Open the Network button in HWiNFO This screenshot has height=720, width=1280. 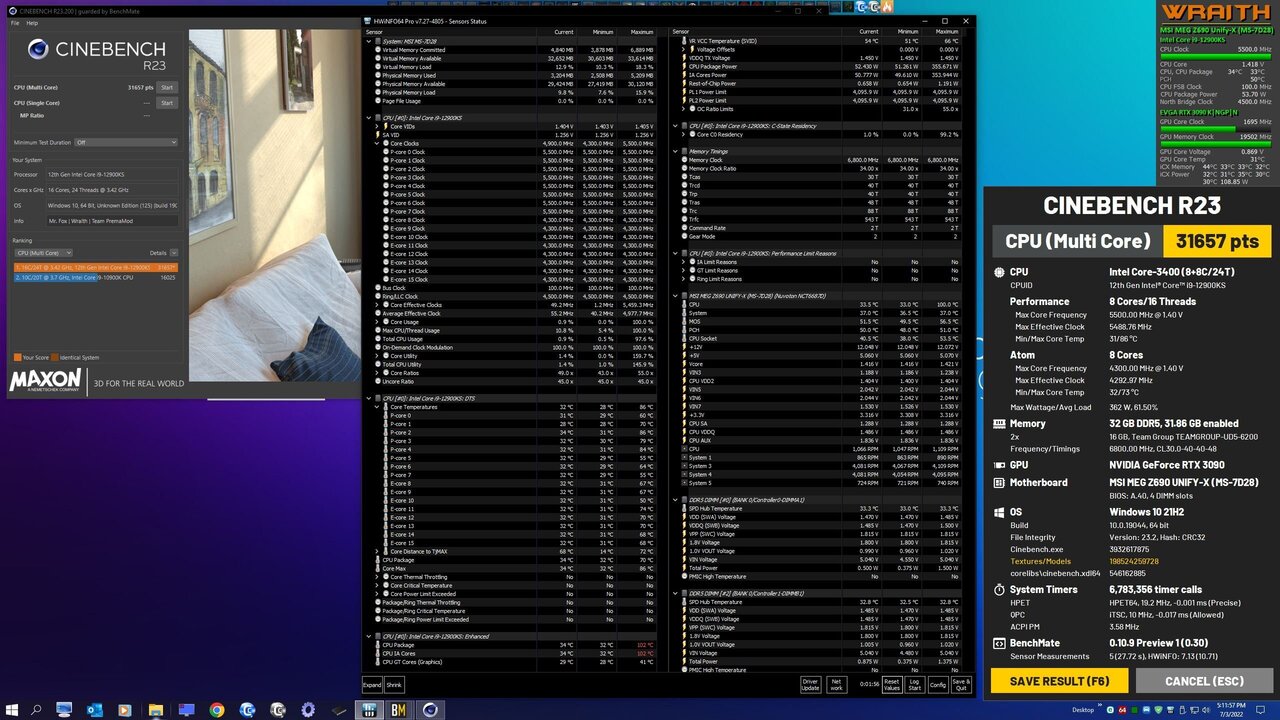point(837,685)
